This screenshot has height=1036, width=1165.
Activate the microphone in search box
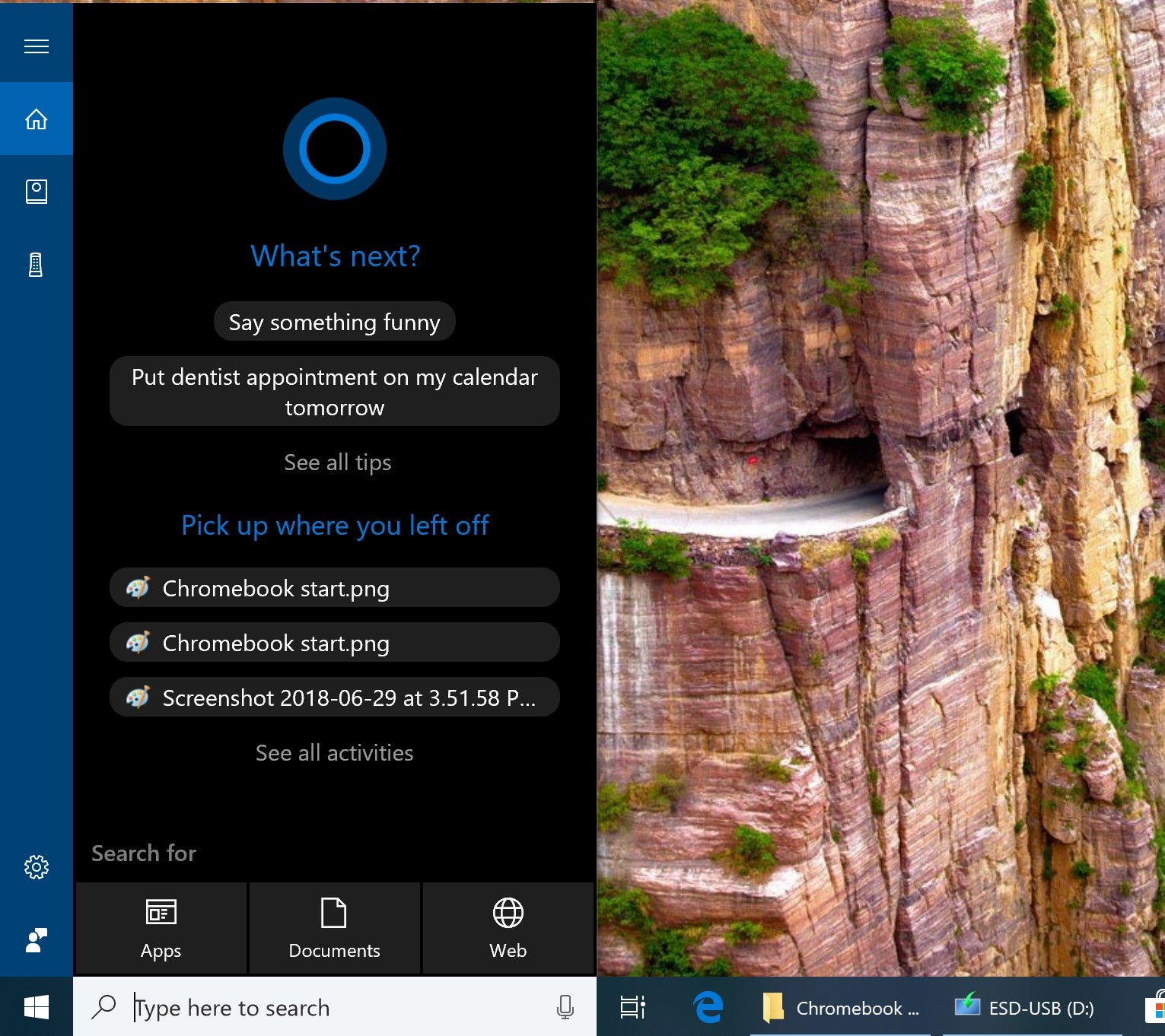click(x=565, y=1007)
